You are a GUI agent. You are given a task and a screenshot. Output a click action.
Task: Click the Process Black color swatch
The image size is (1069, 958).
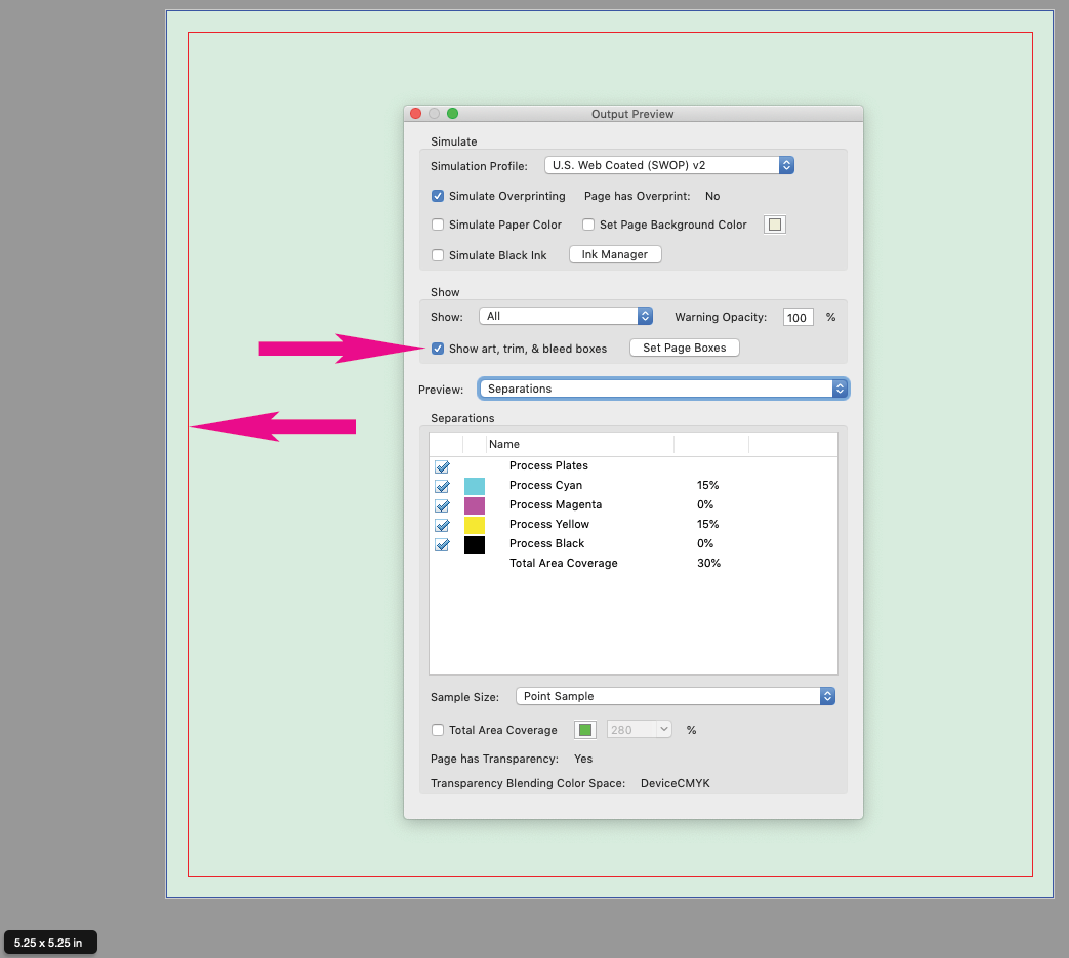(x=474, y=543)
